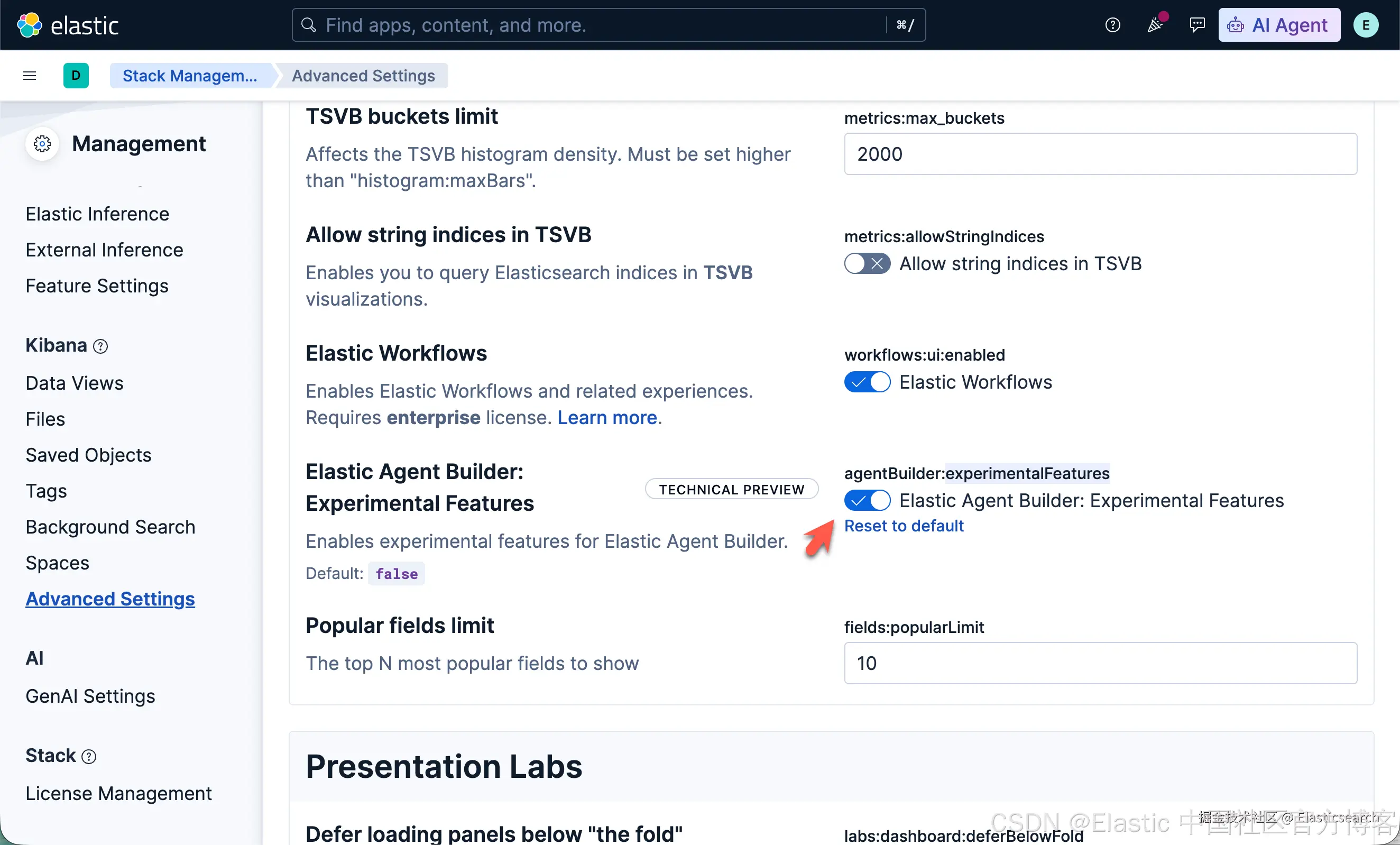Open the newsfeed celebration icon
The image size is (1400, 845).
click(1155, 25)
